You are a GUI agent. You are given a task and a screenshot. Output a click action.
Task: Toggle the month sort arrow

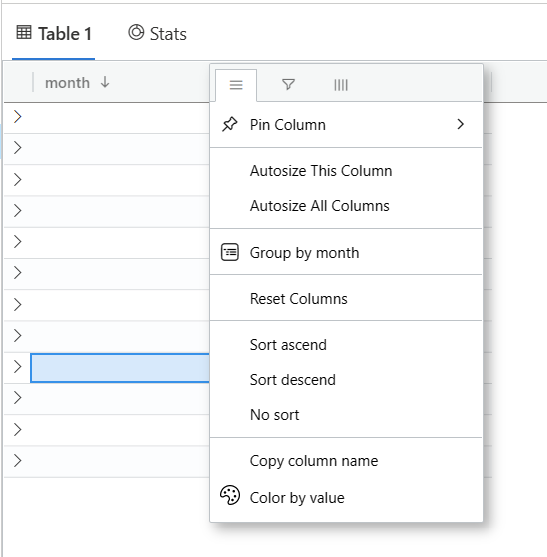[x=105, y=82]
